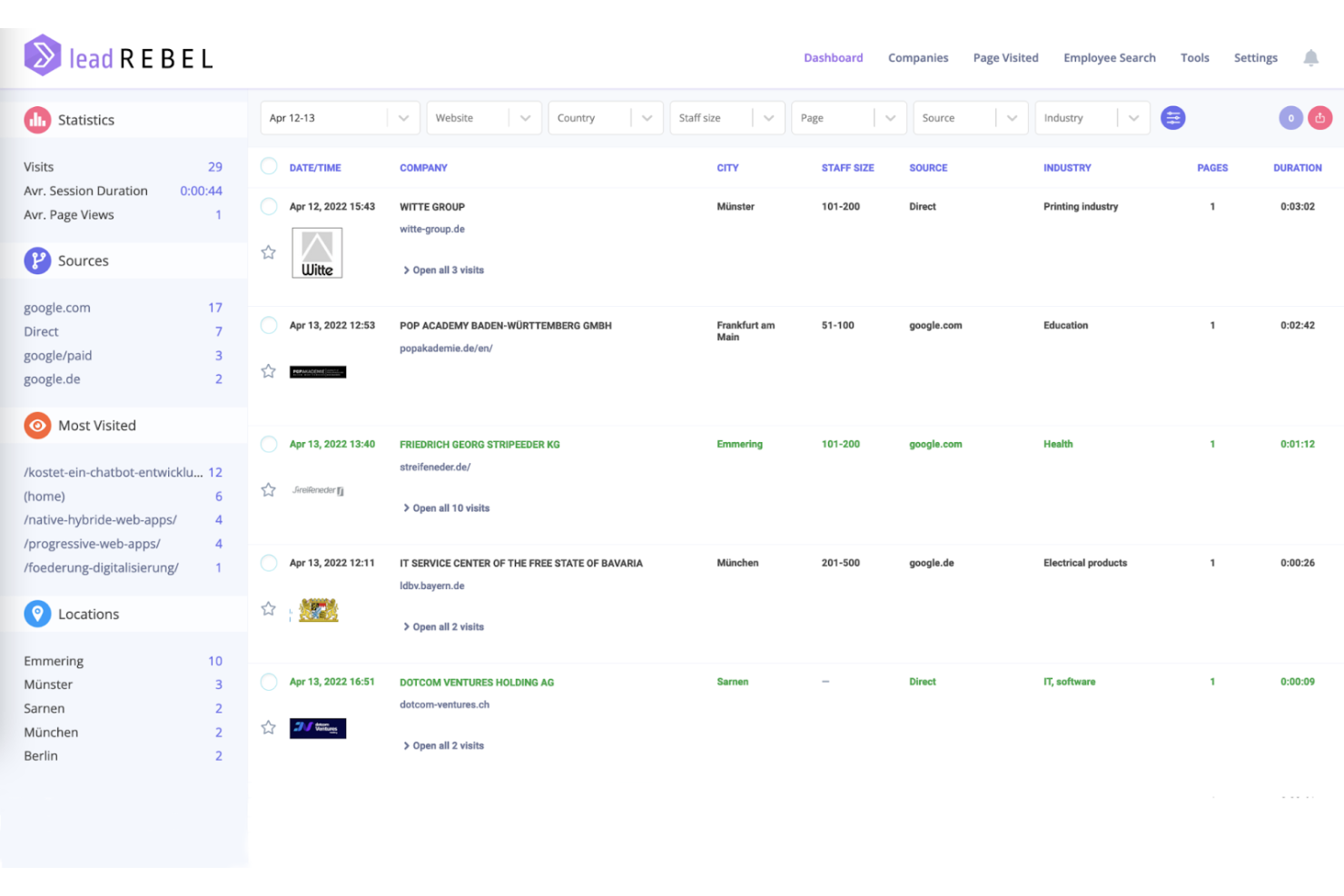Viewport: 1344px width, 896px height.
Task: Click the Sources branch icon
Action: 37,261
